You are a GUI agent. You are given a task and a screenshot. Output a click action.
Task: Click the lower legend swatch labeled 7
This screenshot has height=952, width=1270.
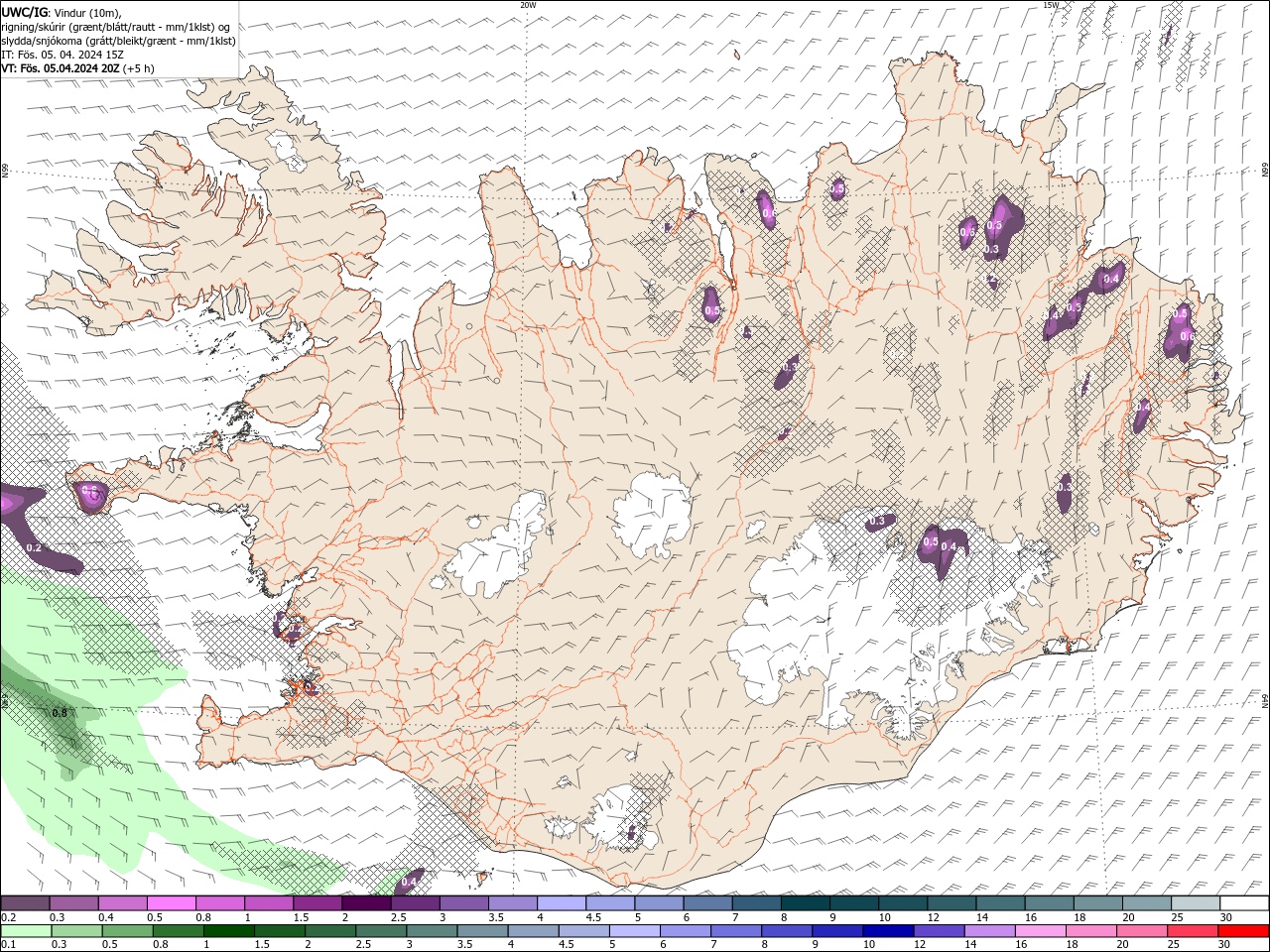click(736, 931)
